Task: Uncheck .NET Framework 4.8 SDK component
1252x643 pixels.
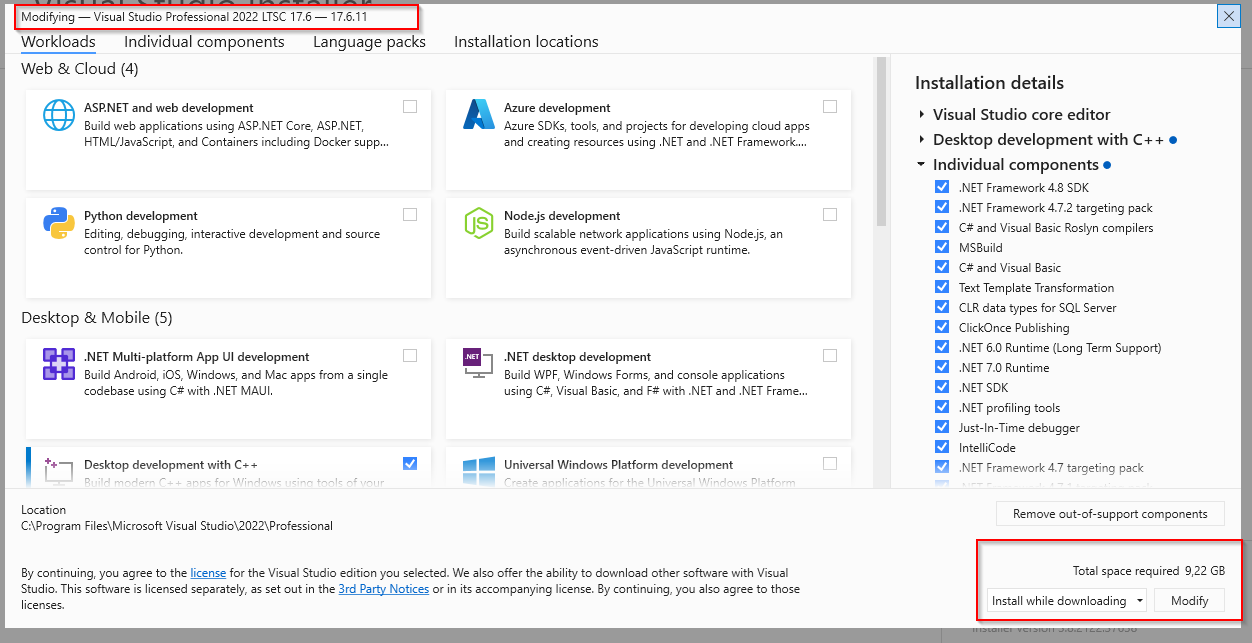Action: [x=942, y=188]
